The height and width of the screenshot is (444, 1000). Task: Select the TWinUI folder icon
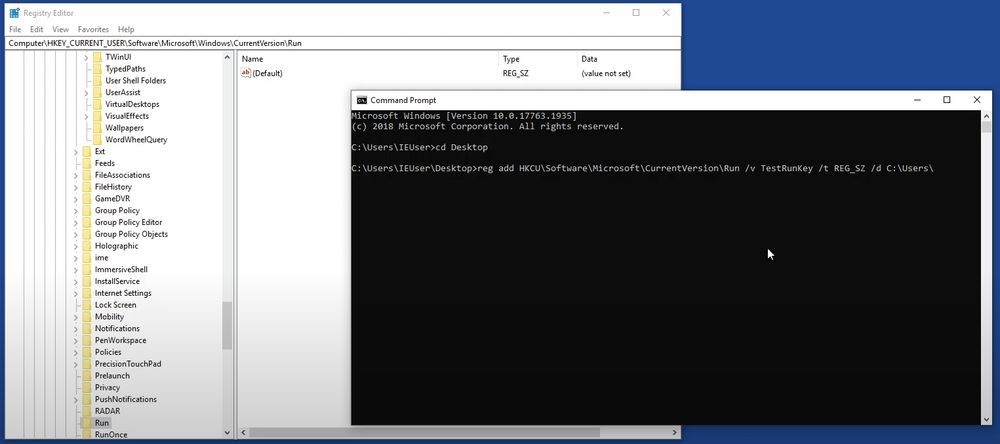97,57
